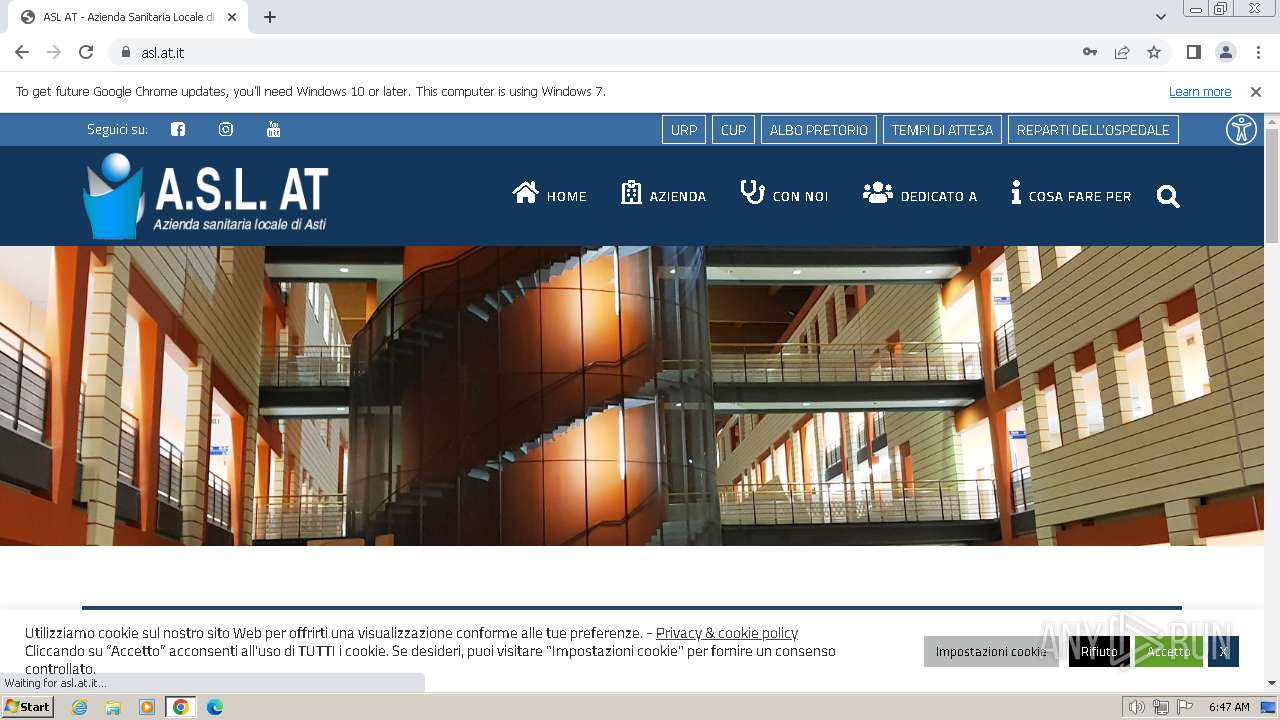
Task: Click the clock in system tray
Action: point(1229,707)
